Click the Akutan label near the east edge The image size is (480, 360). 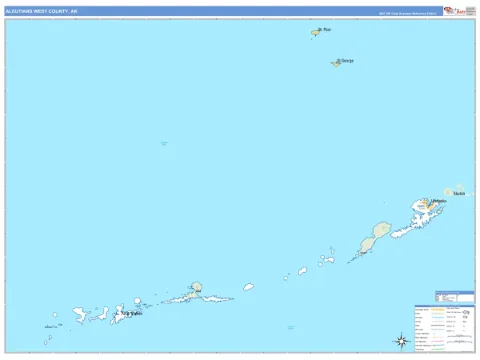[459, 193]
